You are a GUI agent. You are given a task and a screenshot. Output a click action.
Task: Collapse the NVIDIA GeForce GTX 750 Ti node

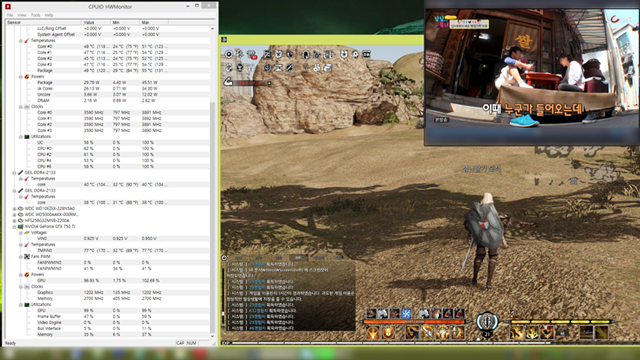(15, 227)
